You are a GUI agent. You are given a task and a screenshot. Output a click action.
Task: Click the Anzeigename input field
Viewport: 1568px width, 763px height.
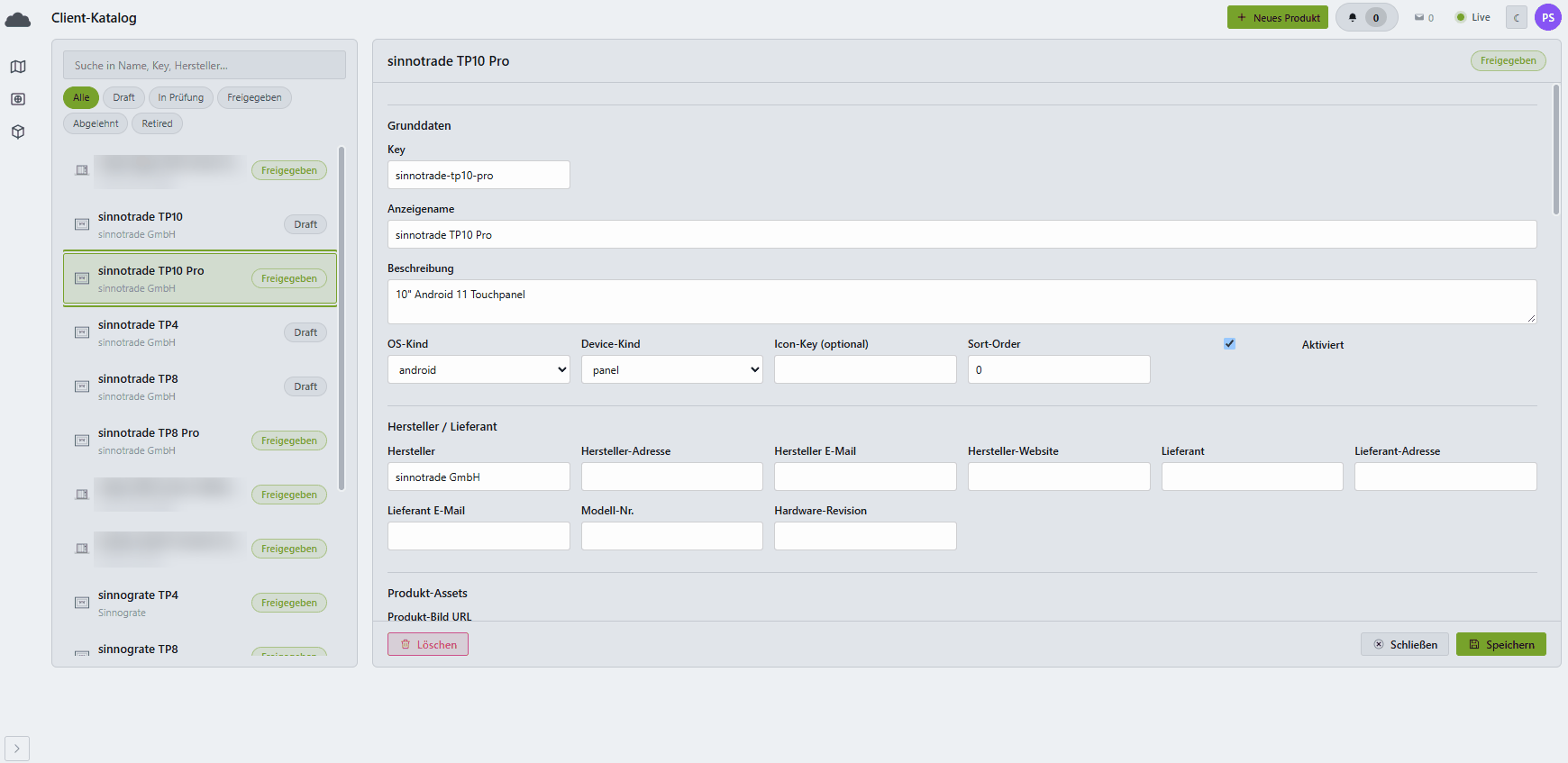(962, 234)
